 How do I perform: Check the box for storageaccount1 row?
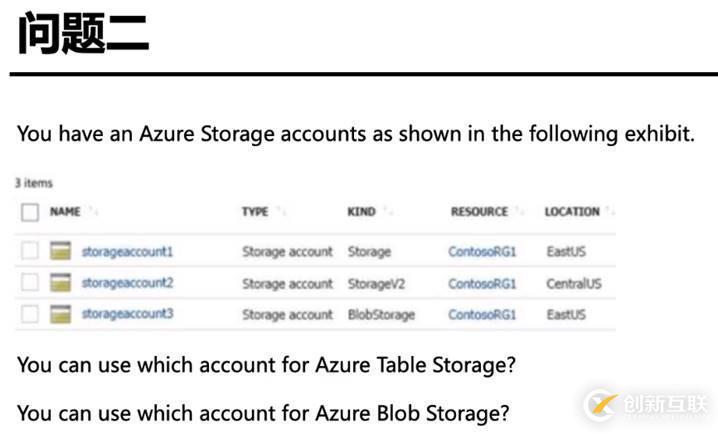[x=30, y=251]
